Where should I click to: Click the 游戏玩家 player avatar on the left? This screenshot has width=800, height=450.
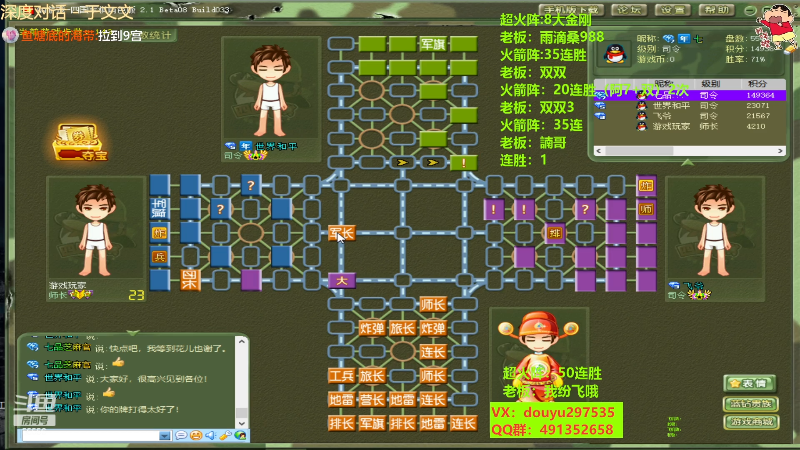[95, 231]
